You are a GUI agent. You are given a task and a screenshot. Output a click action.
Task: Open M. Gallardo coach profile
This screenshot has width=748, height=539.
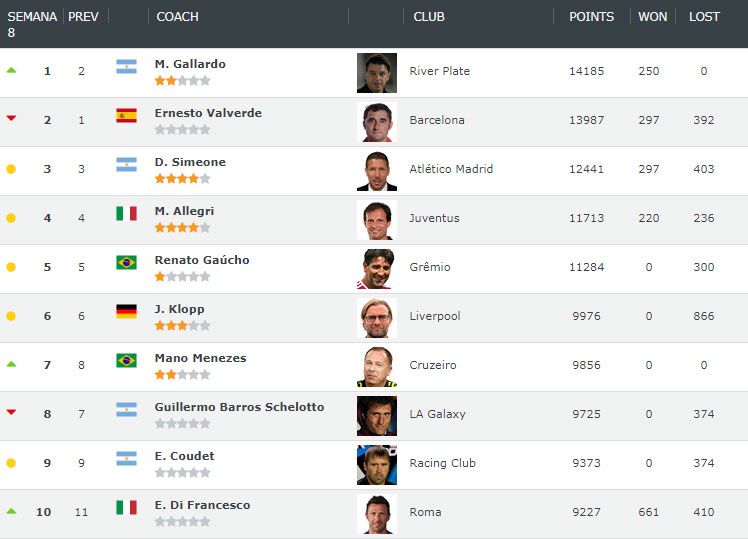[190, 64]
